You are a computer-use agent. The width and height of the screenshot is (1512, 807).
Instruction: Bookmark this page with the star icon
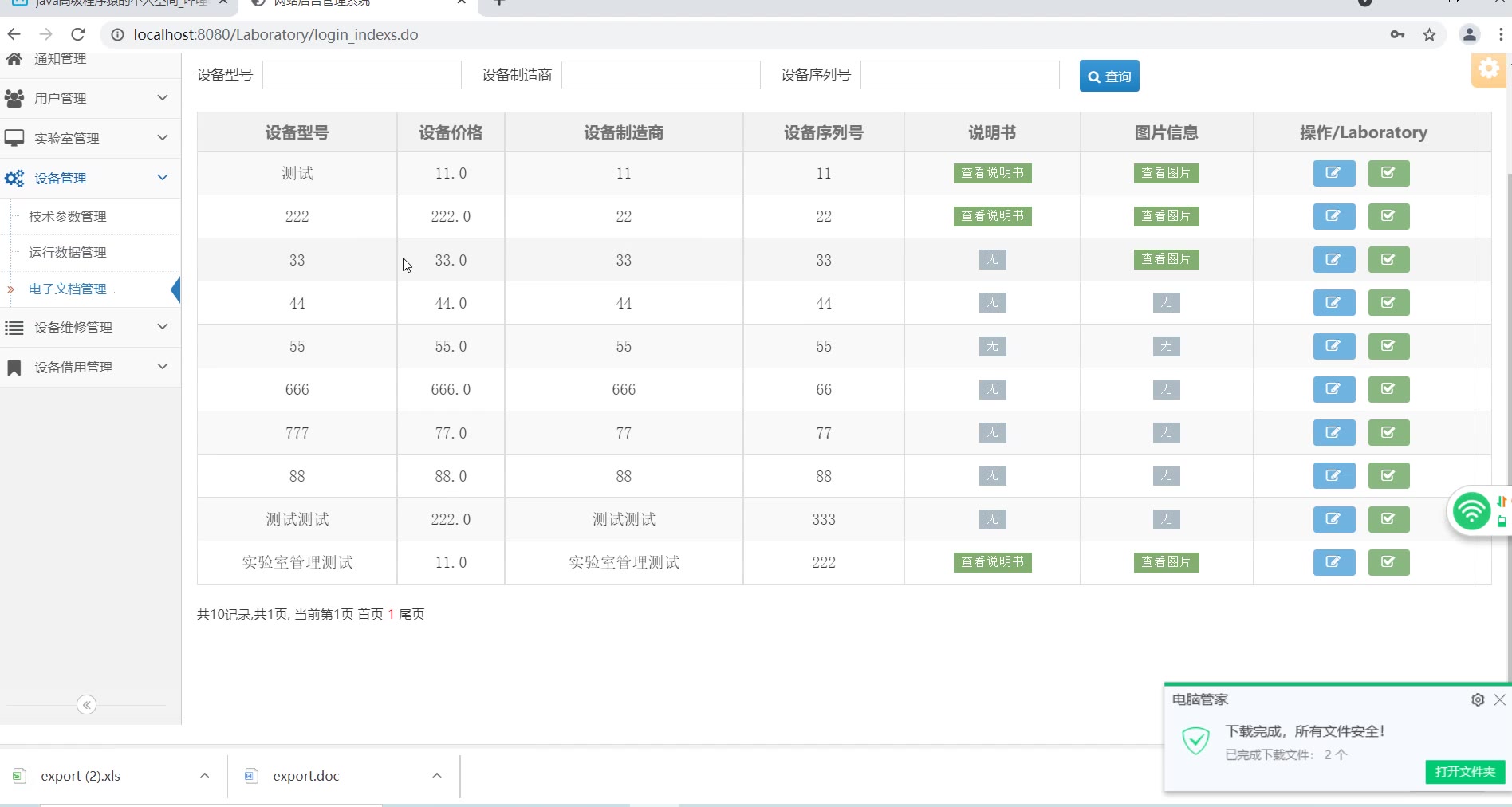(x=1429, y=34)
